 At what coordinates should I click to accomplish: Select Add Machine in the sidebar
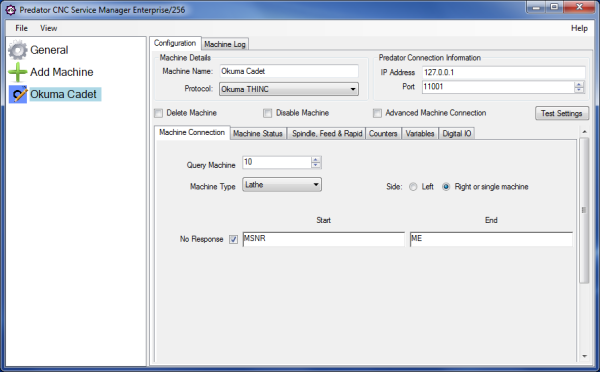click(62, 72)
